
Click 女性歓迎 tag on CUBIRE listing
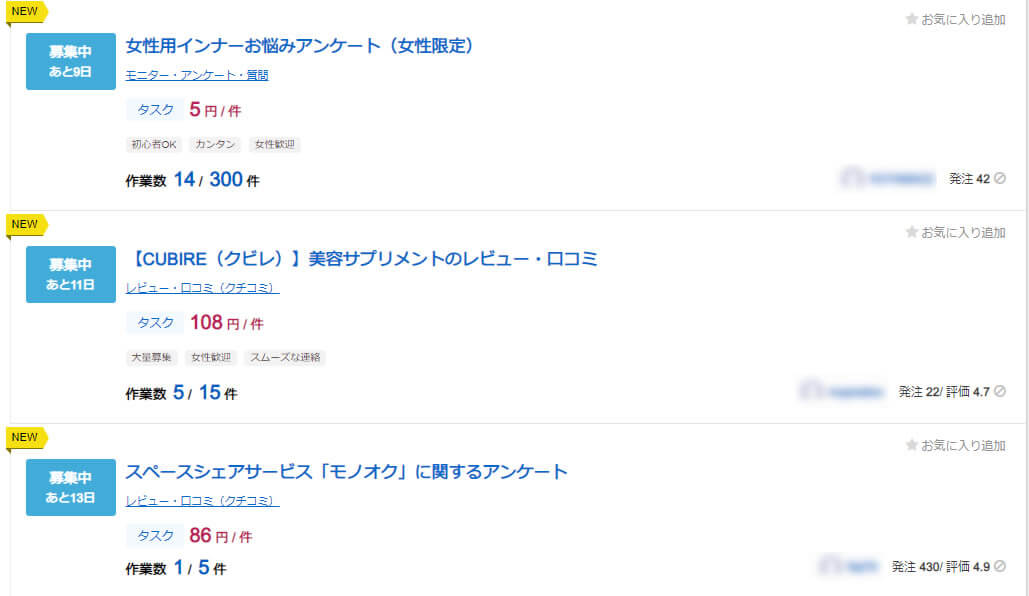(210, 357)
